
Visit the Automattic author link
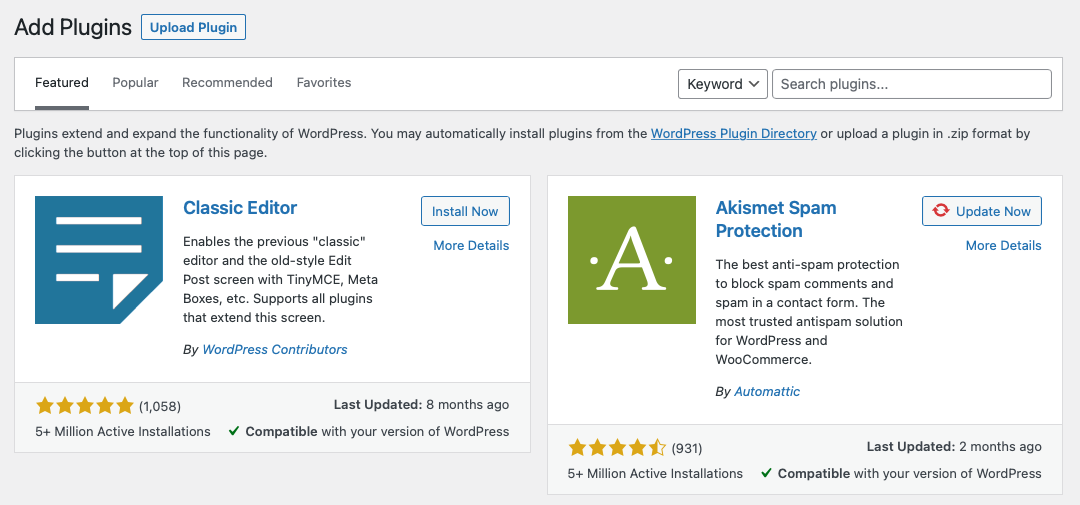(x=767, y=392)
